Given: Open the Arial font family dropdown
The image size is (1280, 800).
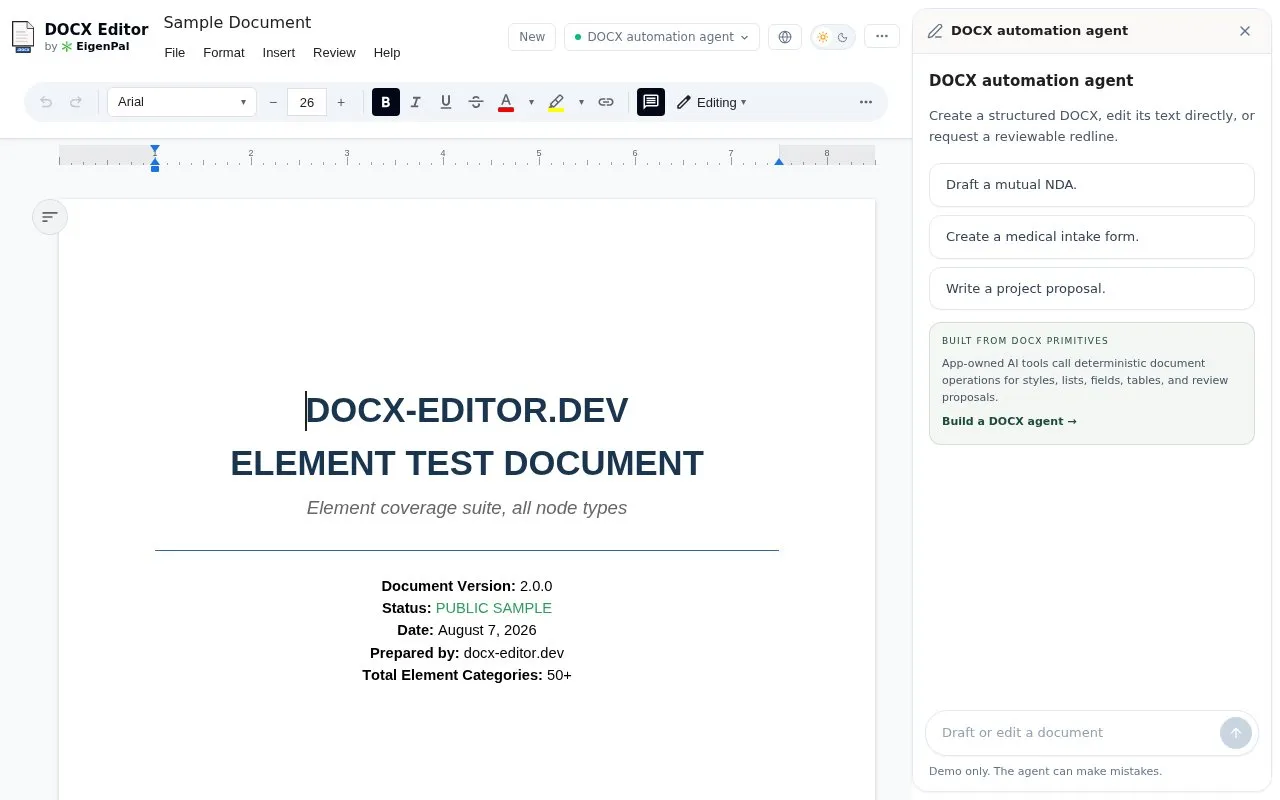Looking at the screenshot, I should pyautogui.click(x=182, y=102).
